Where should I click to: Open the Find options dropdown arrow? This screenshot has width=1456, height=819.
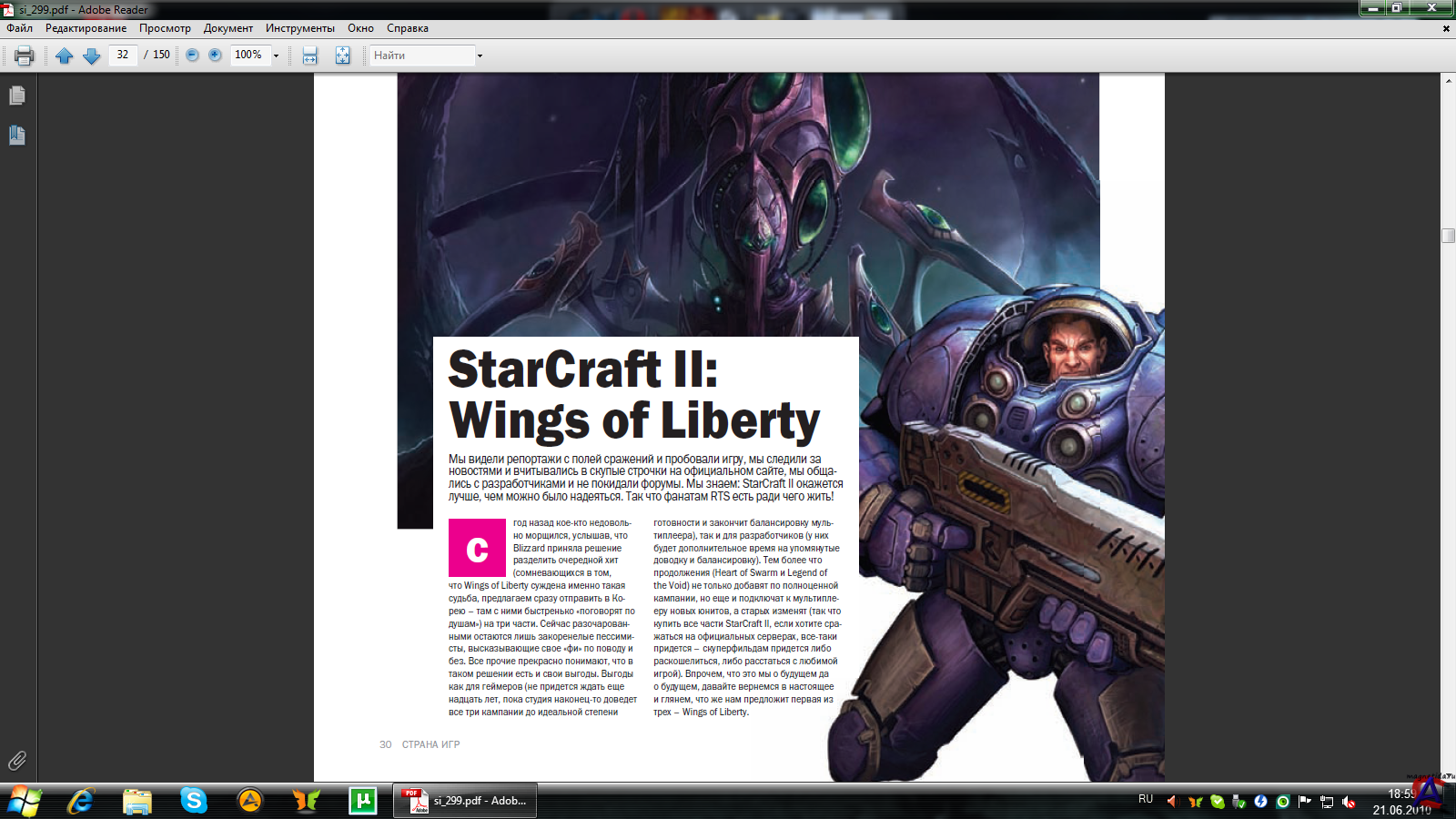(x=480, y=56)
